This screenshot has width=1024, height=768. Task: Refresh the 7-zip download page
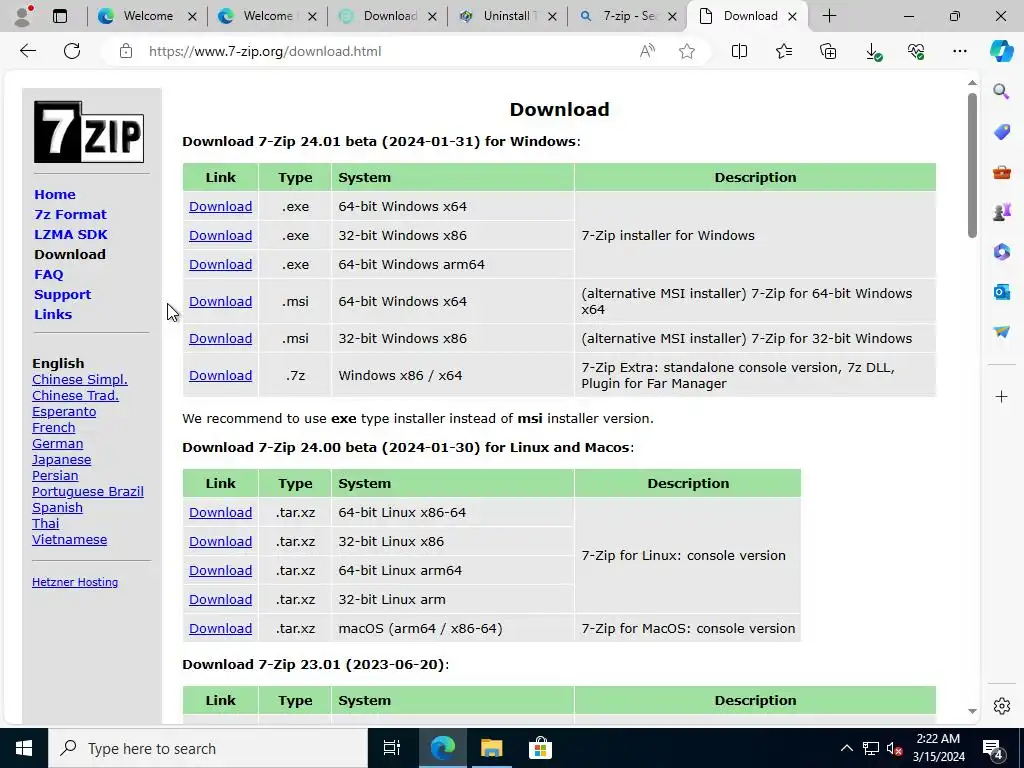(x=72, y=51)
